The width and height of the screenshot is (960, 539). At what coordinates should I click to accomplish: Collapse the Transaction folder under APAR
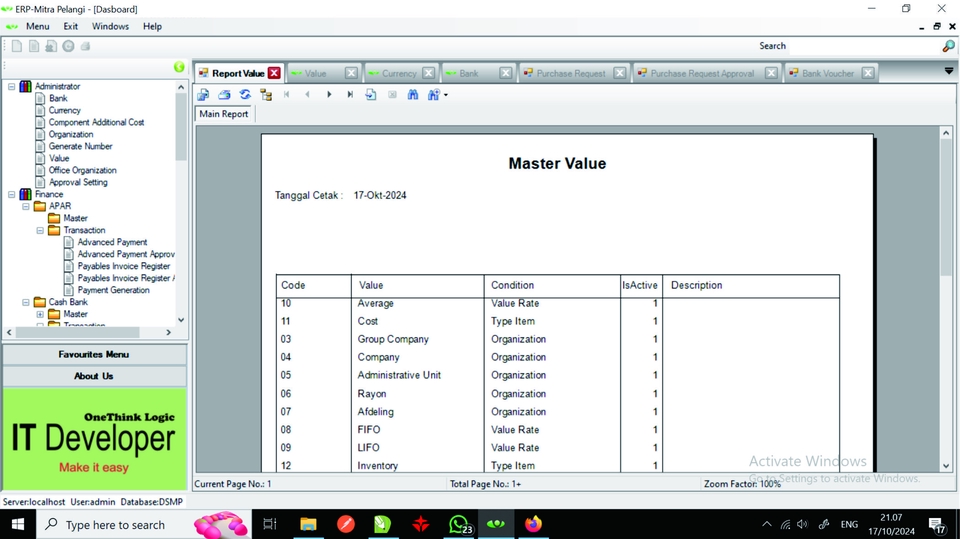pyautogui.click(x=40, y=230)
